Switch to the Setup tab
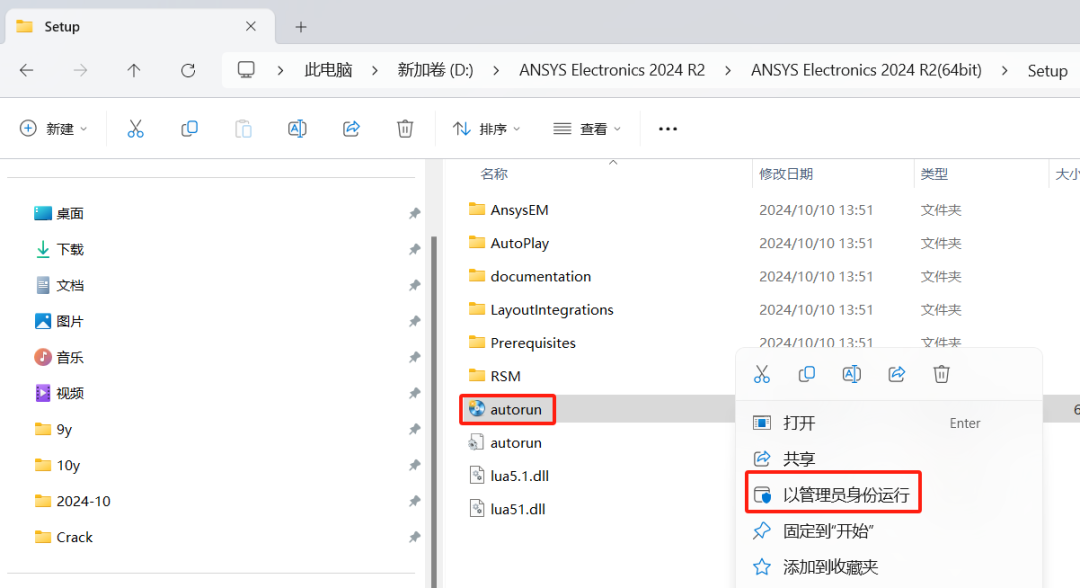Viewport: 1080px width, 588px height. pyautogui.click(x=140, y=27)
